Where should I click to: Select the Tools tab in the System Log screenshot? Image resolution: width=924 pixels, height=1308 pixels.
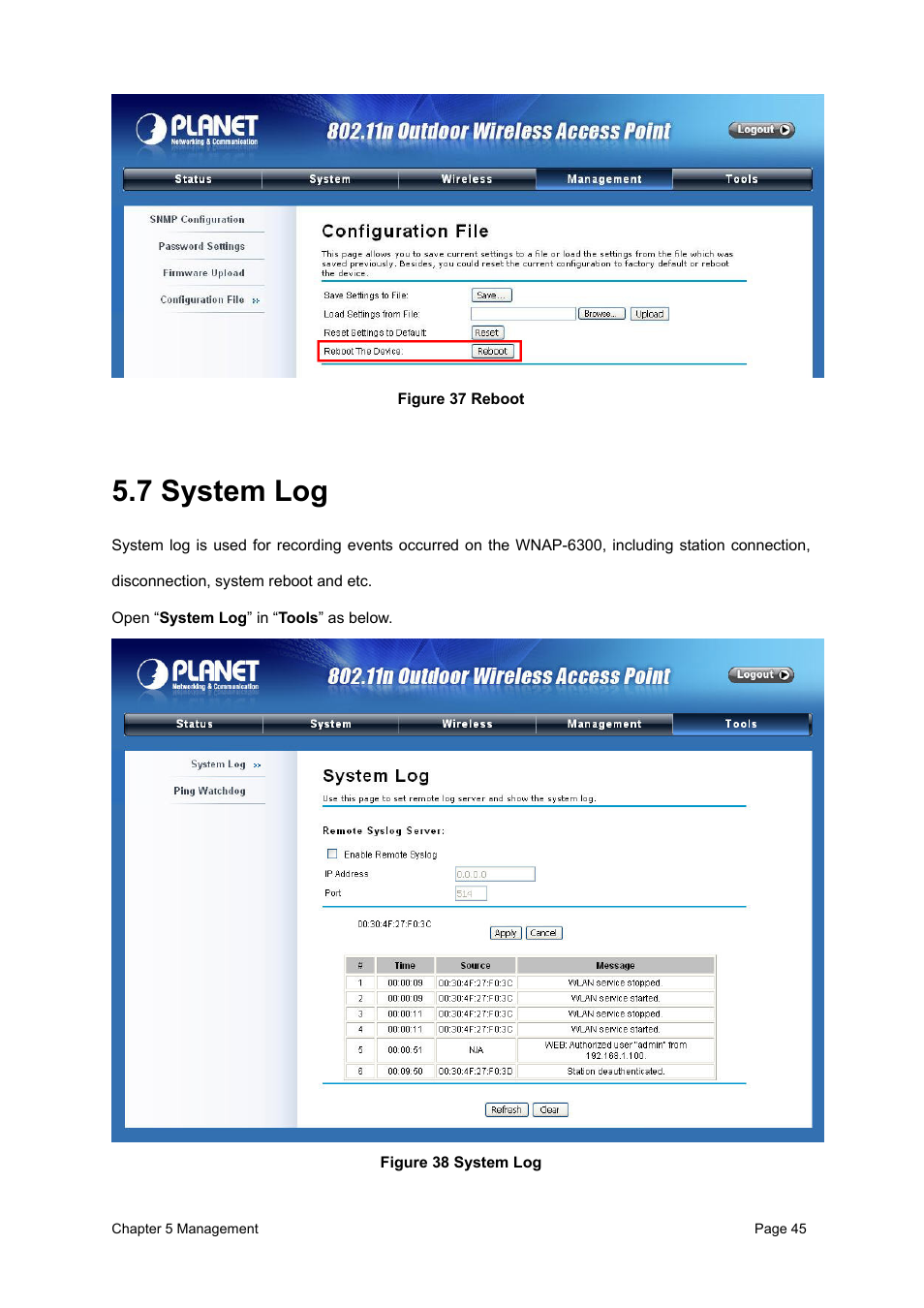click(741, 724)
